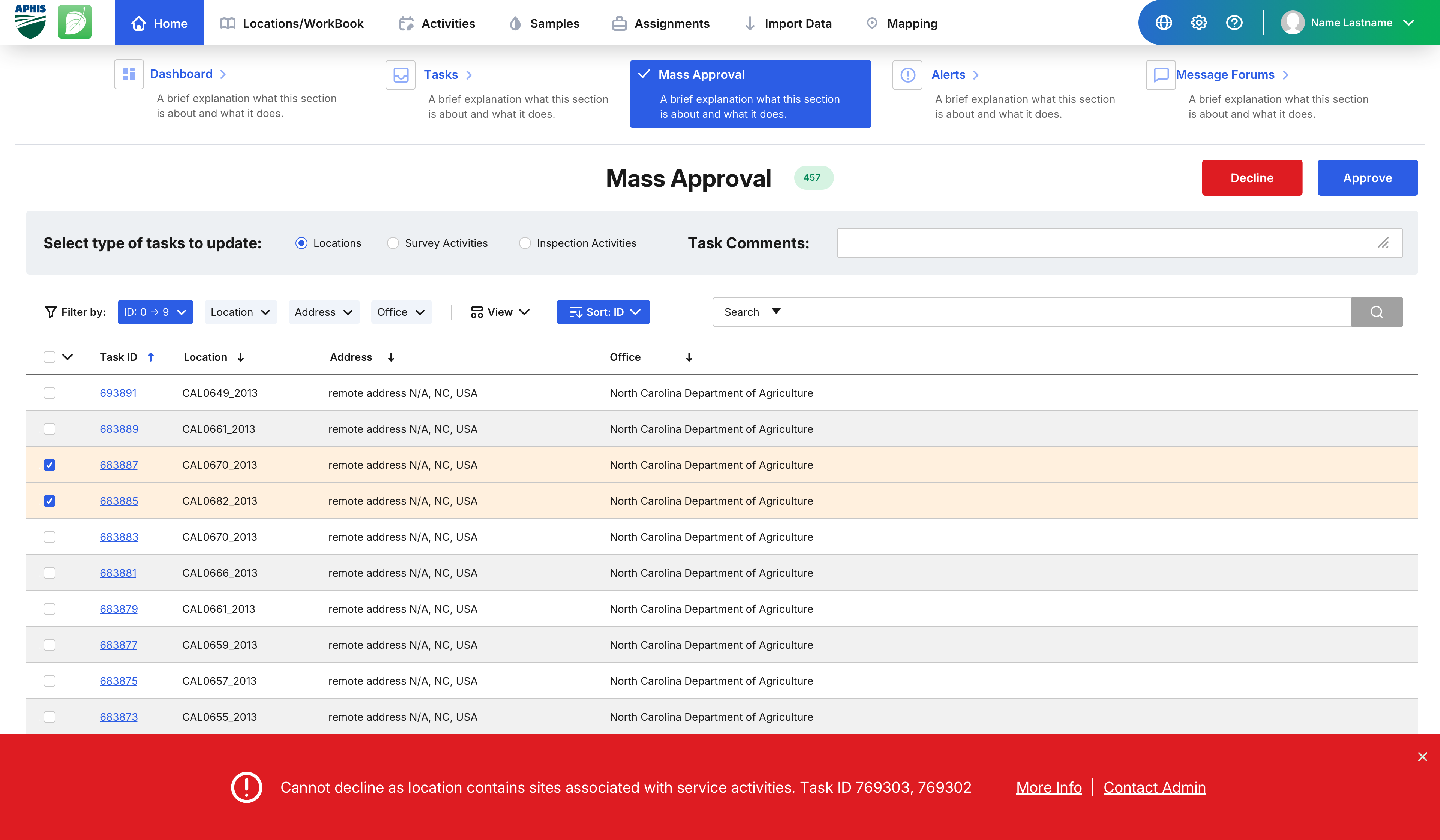
Task: Uncheck the task 683887 checkbox
Action: 50,465
